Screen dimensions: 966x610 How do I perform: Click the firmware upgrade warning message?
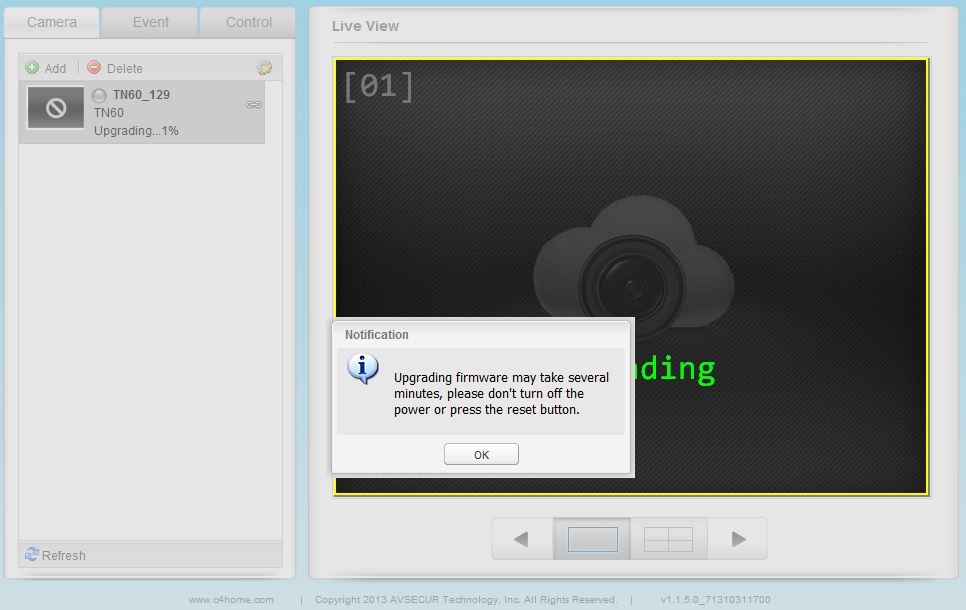501,394
